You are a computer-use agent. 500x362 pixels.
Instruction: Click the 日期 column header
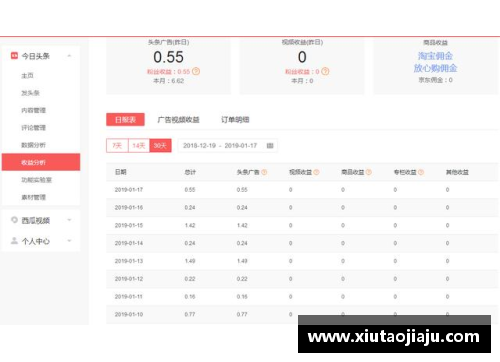(121, 172)
